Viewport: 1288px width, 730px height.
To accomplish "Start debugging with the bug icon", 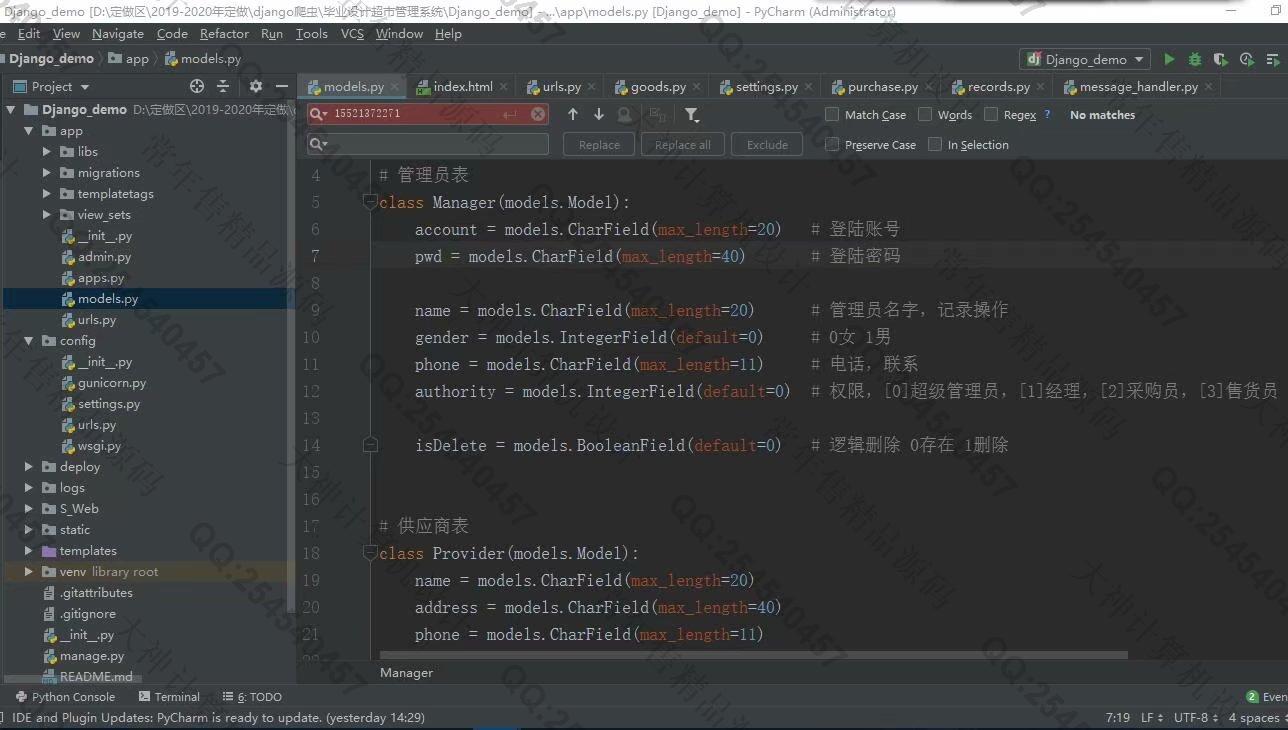I will 1195,60.
